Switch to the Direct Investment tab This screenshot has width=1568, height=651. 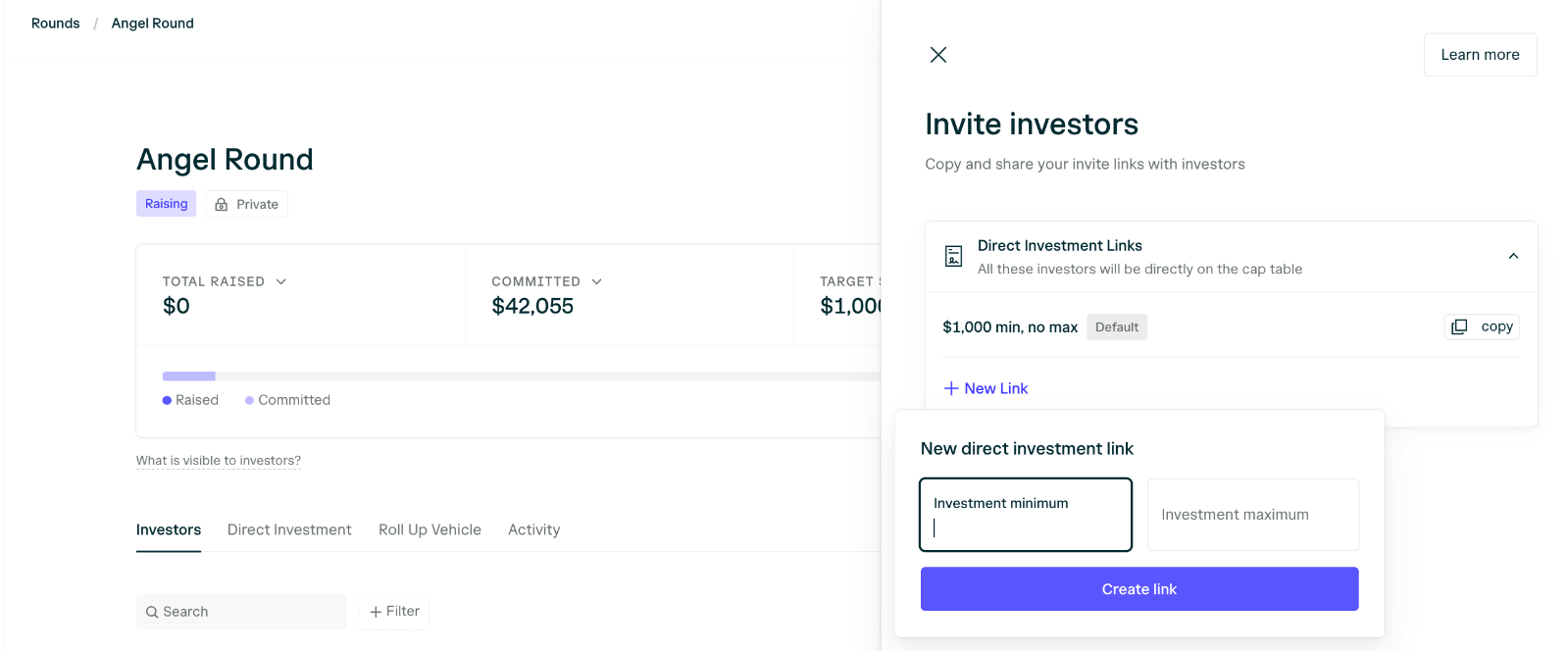pyautogui.click(x=289, y=529)
